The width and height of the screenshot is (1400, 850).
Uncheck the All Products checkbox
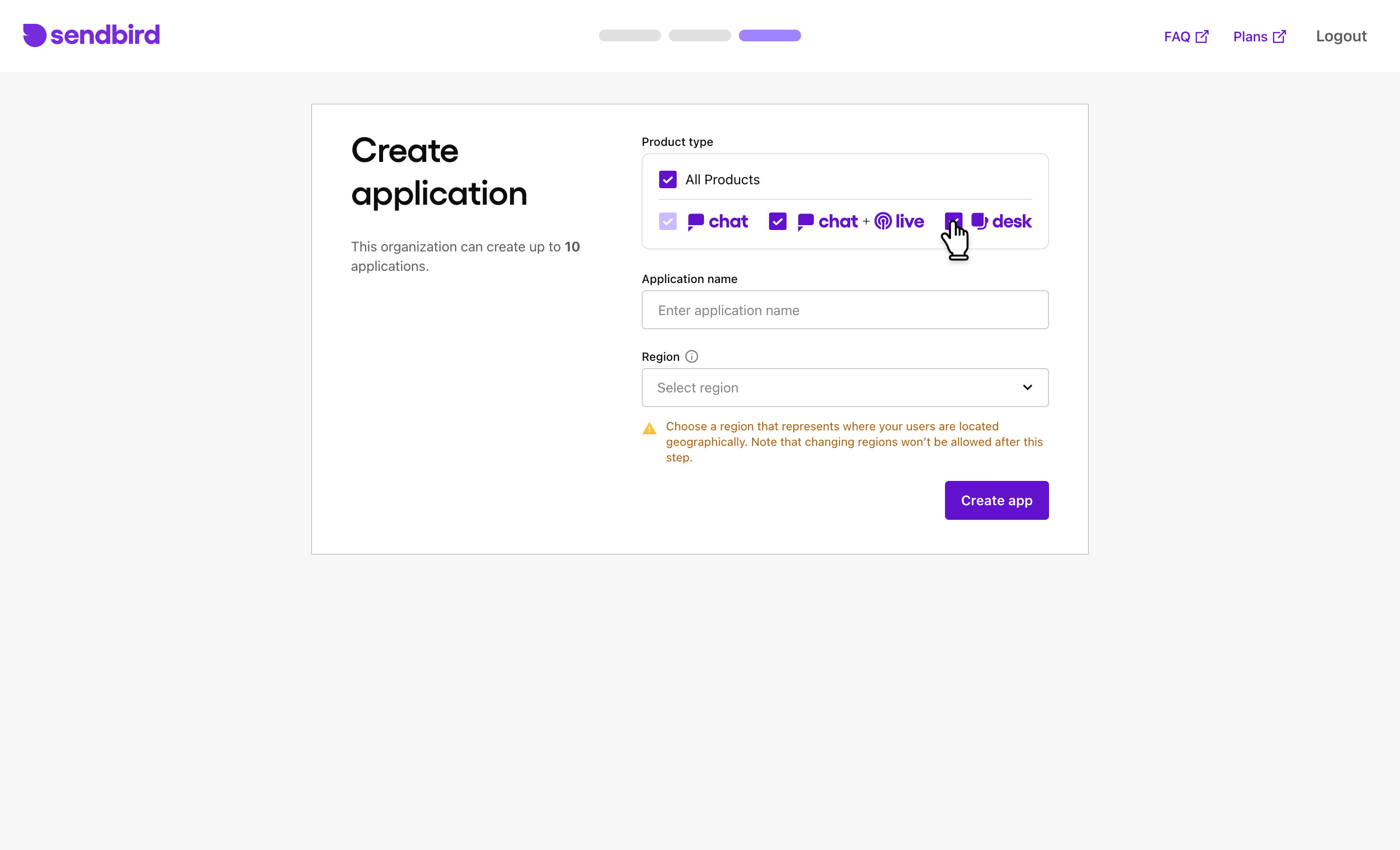tap(667, 179)
